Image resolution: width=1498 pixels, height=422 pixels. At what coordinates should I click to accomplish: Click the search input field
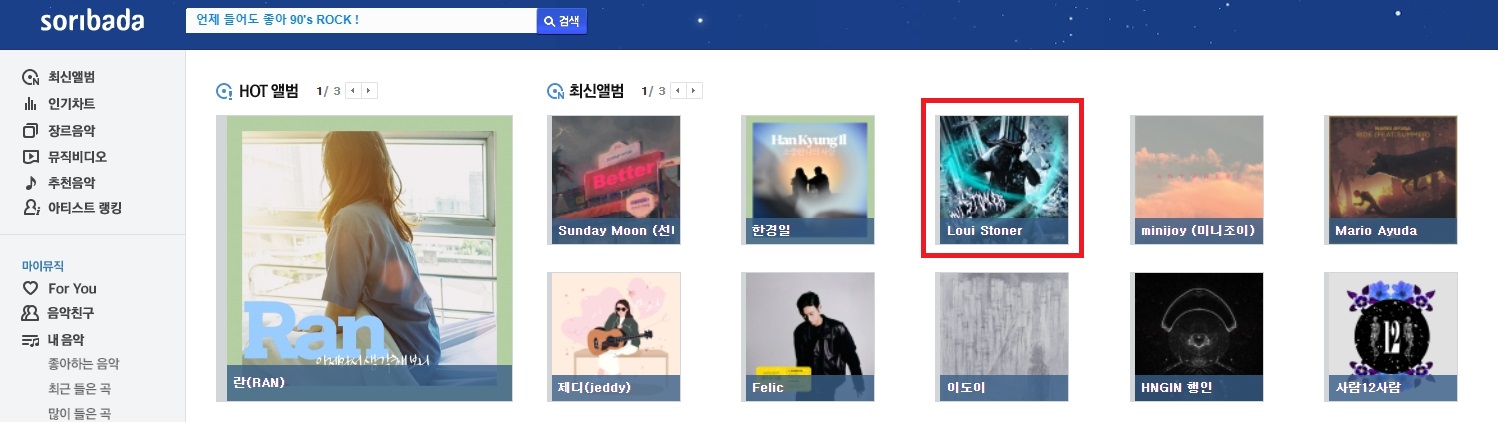coord(361,21)
